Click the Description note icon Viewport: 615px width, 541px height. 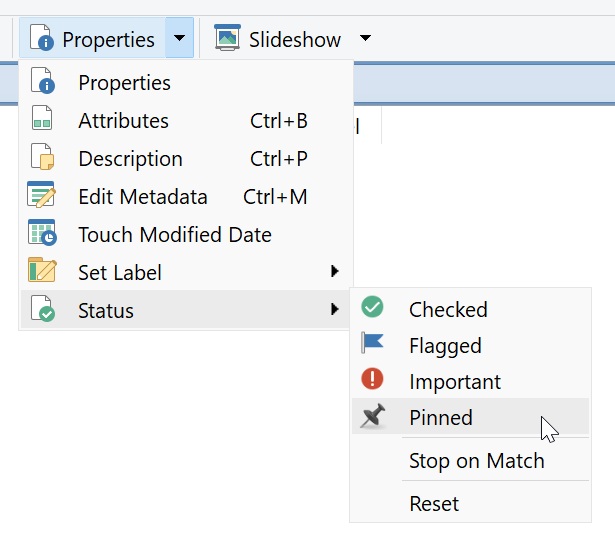point(42,156)
